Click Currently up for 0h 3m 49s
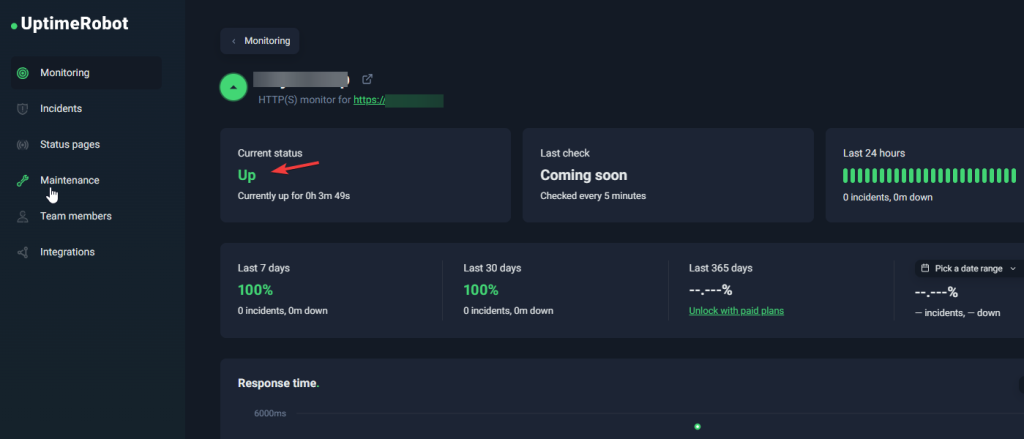The height and width of the screenshot is (439, 1024). click(294, 195)
